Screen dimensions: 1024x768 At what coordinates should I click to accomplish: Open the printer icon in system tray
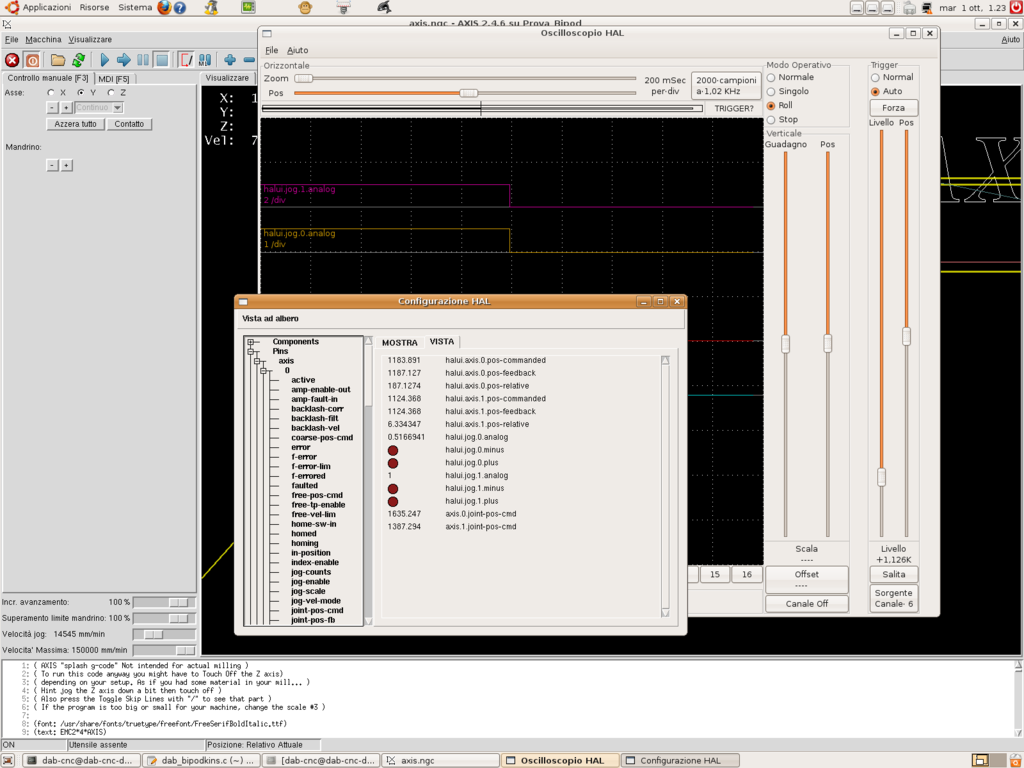[910, 8]
